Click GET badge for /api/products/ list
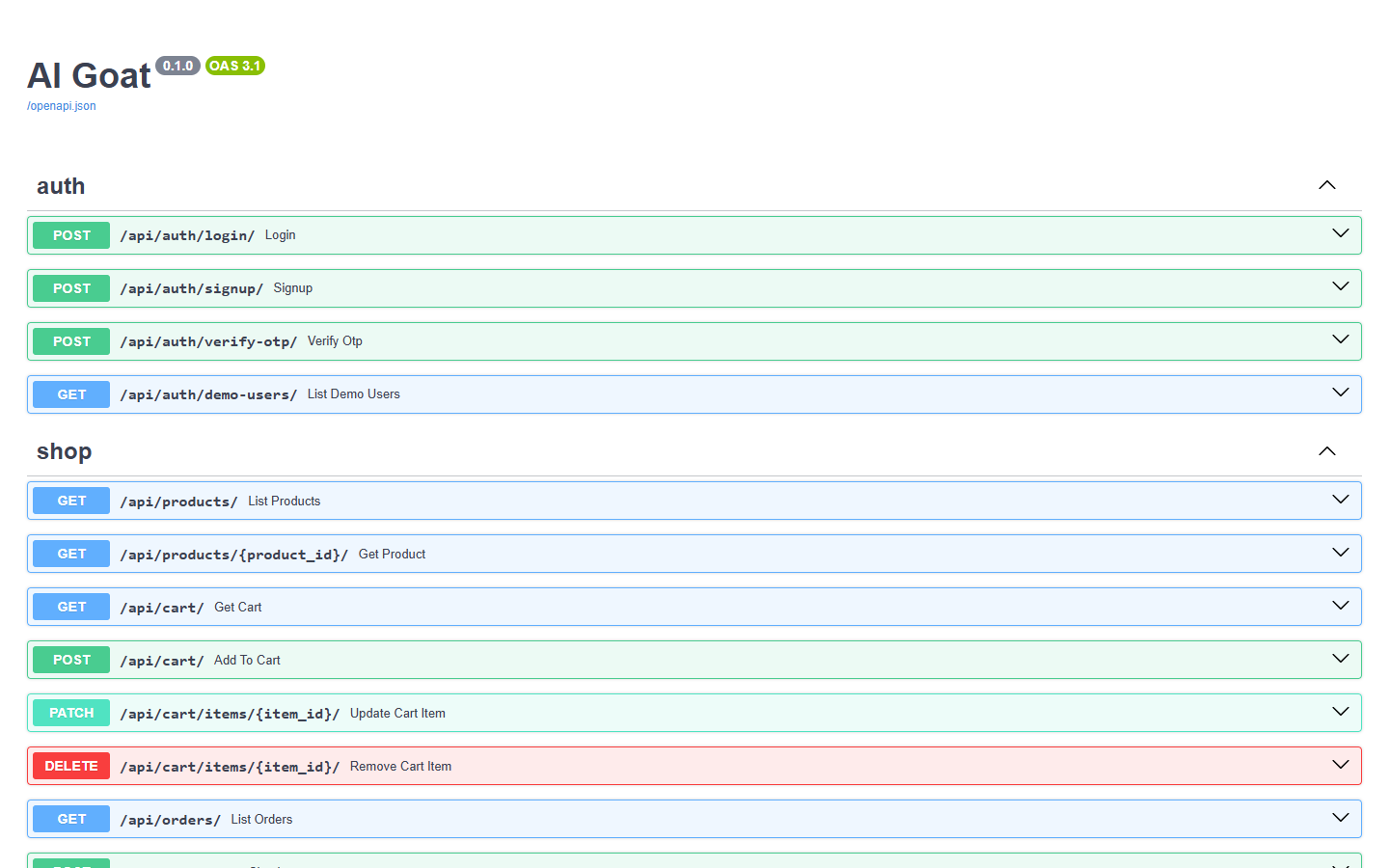 click(71, 501)
